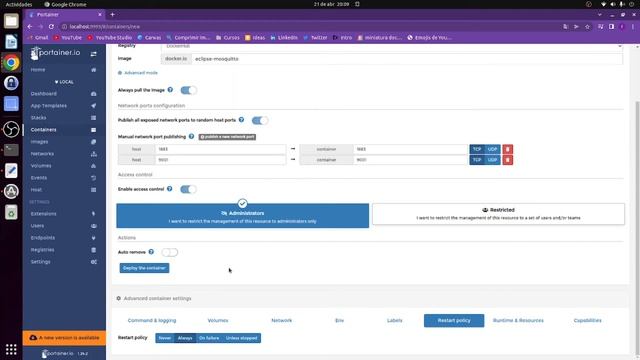
Task: Click the Images clone icon
Action: point(93,142)
